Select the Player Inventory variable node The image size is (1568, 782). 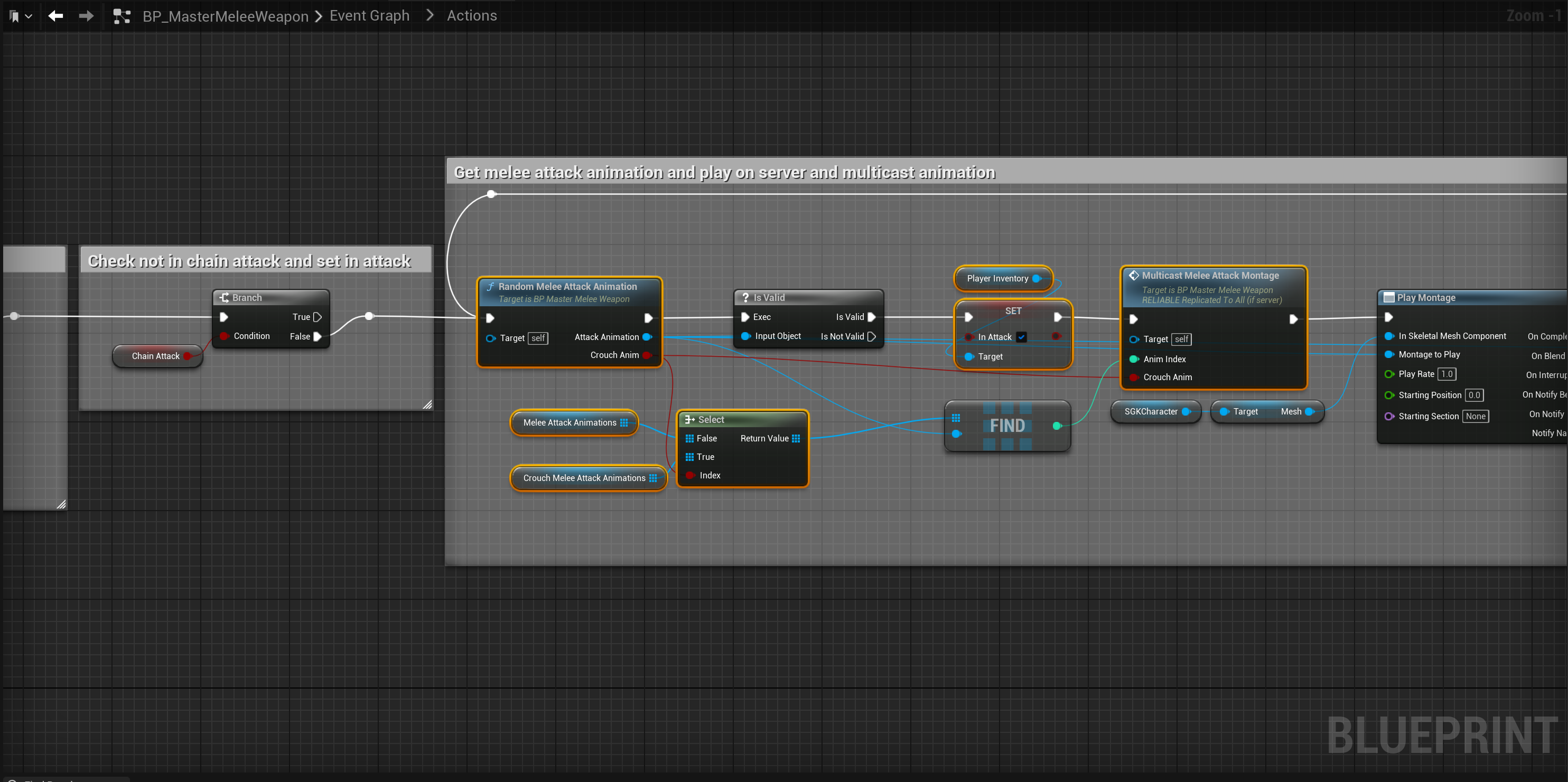point(996,279)
